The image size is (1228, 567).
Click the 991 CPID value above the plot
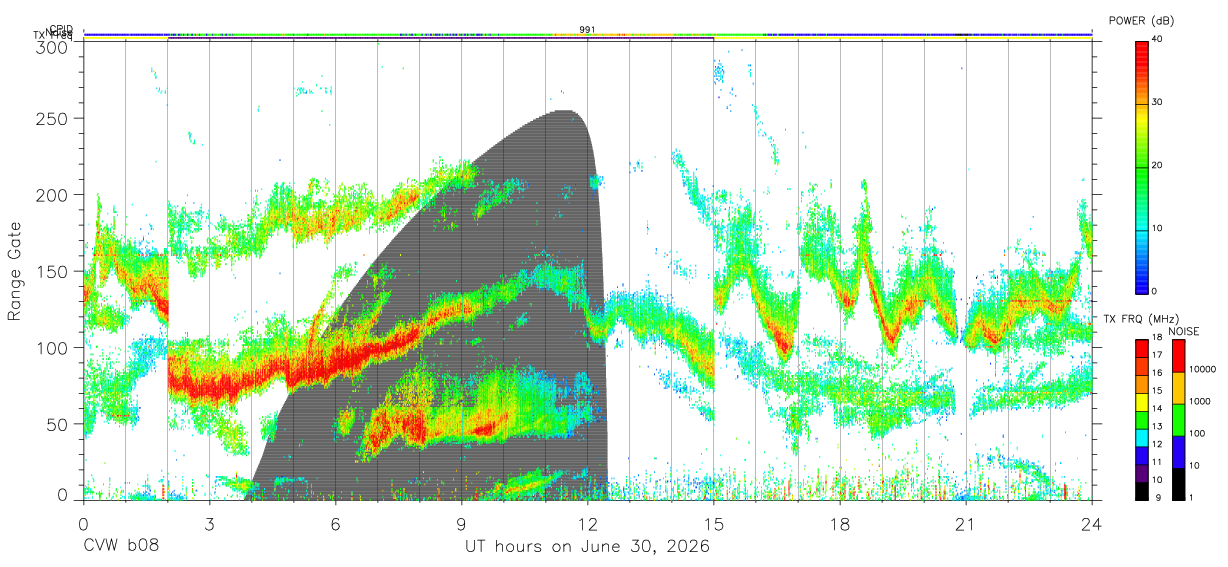point(587,30)
